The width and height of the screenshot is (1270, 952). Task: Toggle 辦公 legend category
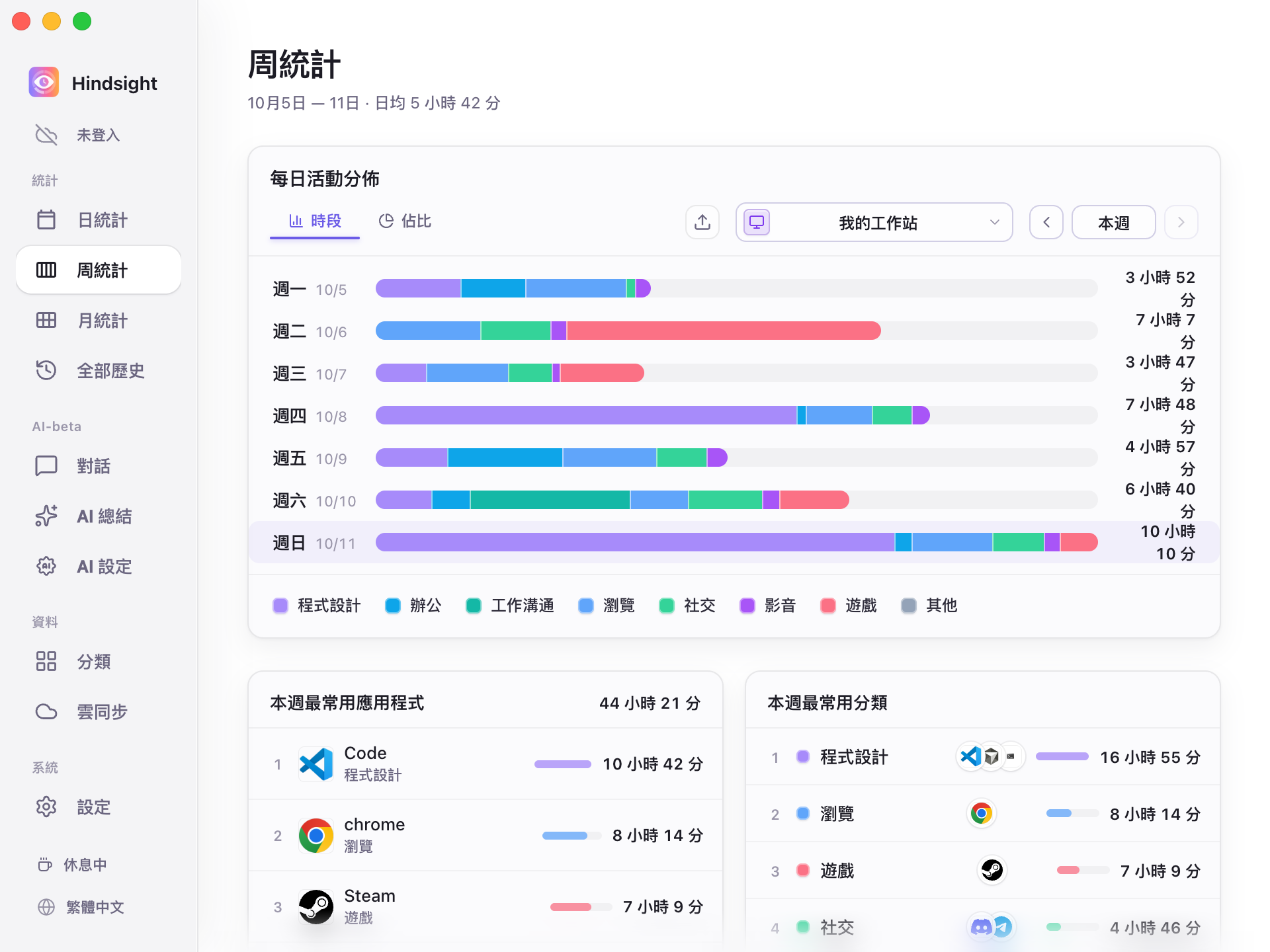click(413, 606)
